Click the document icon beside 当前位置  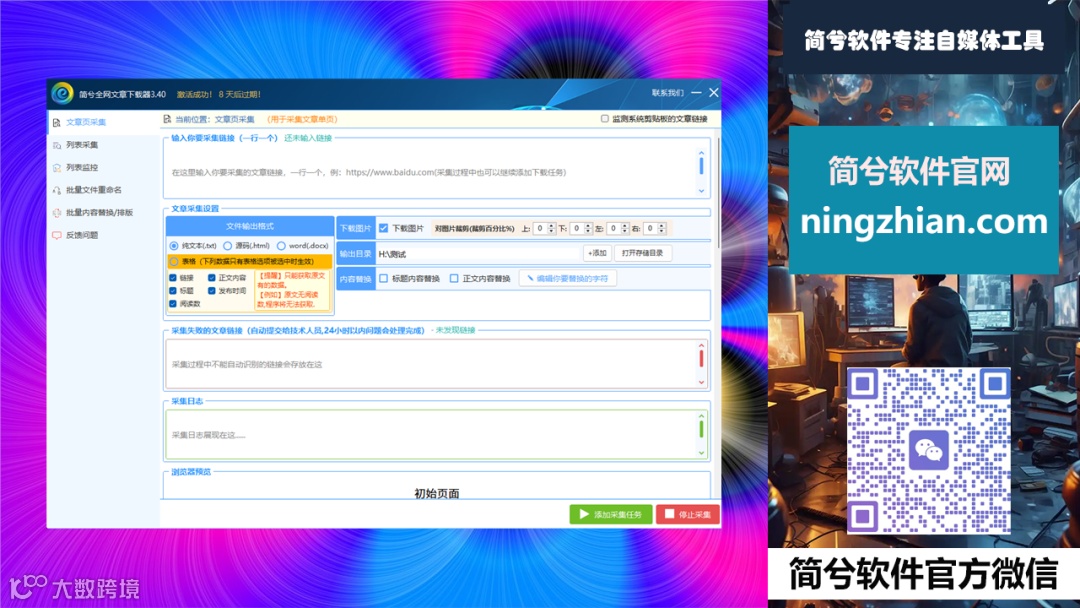[167, 119]
